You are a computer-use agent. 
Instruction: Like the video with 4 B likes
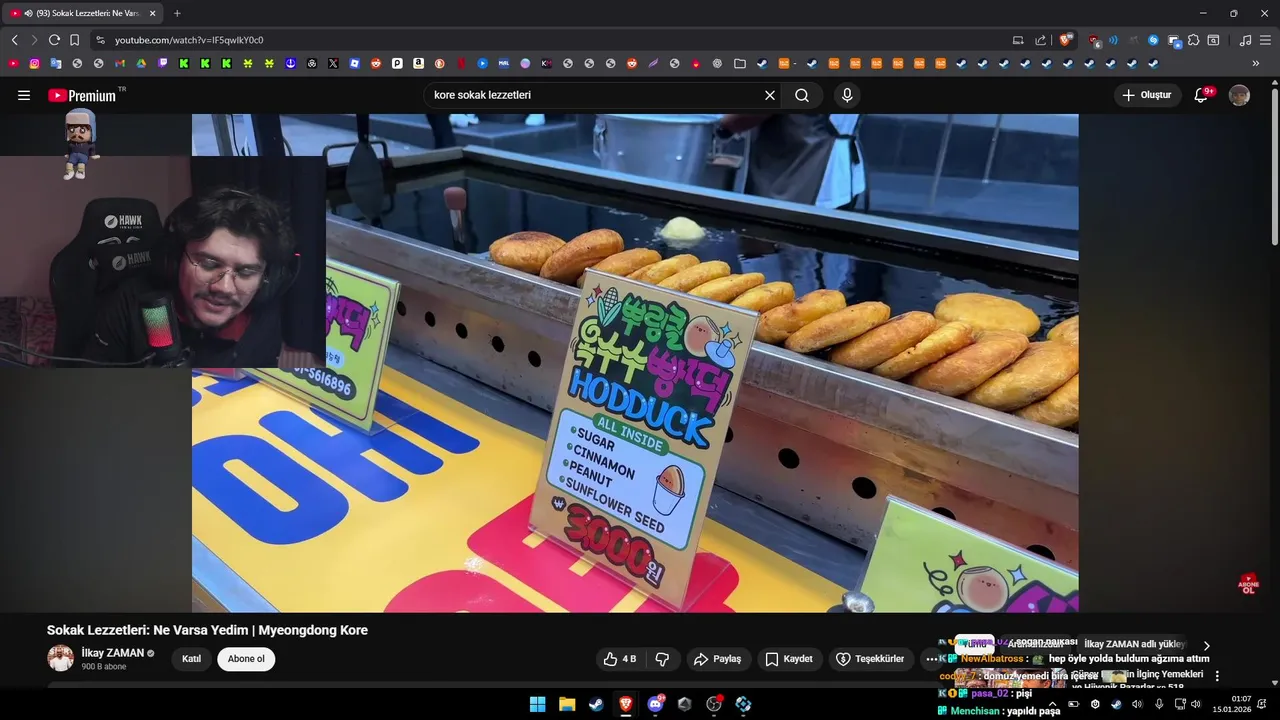point(620,659)
